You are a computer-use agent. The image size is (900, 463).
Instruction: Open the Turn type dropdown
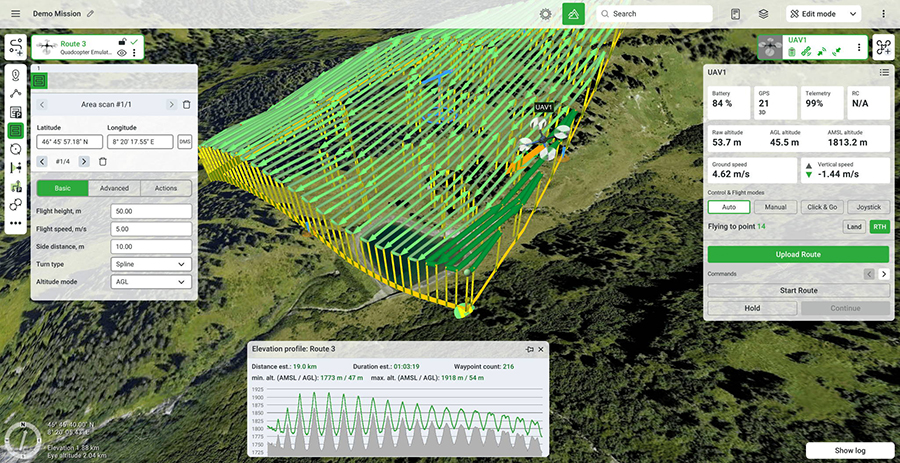[x=151, y=264]
